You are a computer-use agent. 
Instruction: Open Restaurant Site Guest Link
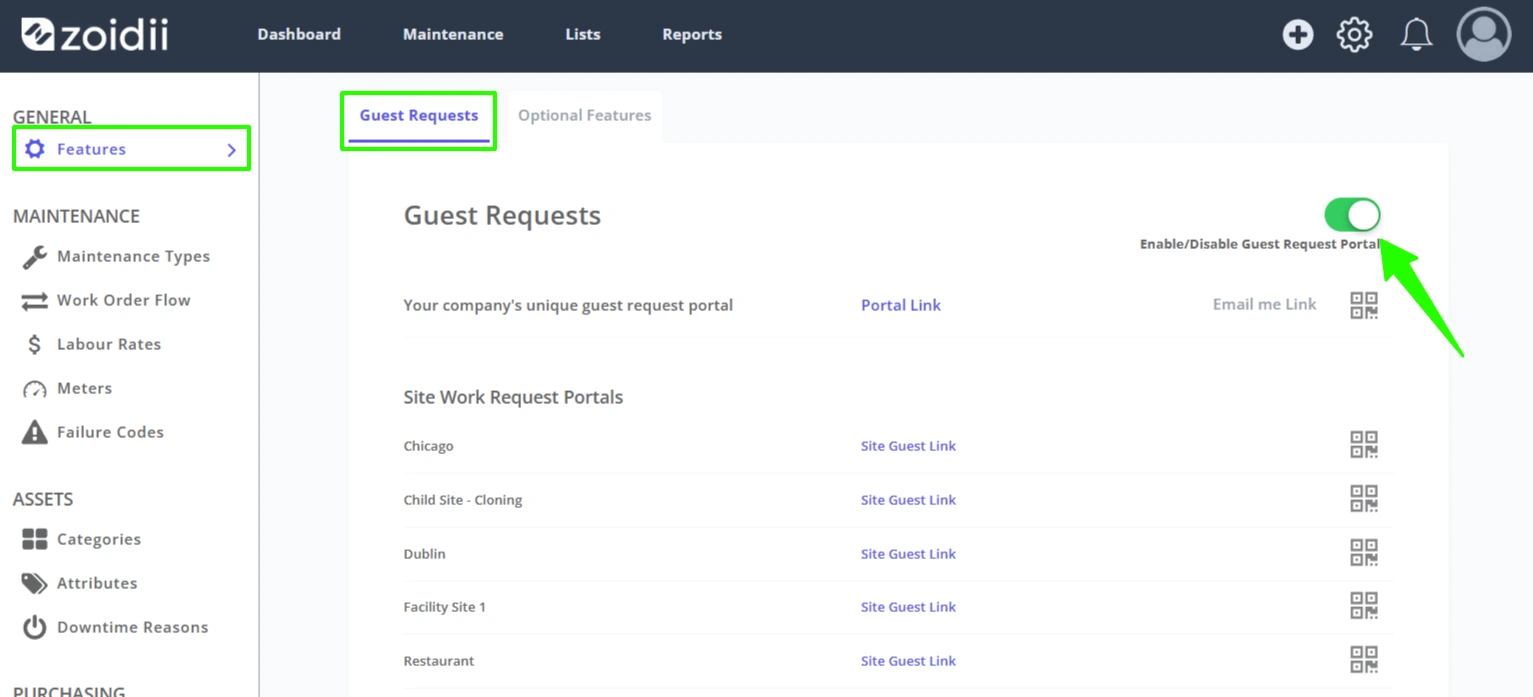click(908, 661)
